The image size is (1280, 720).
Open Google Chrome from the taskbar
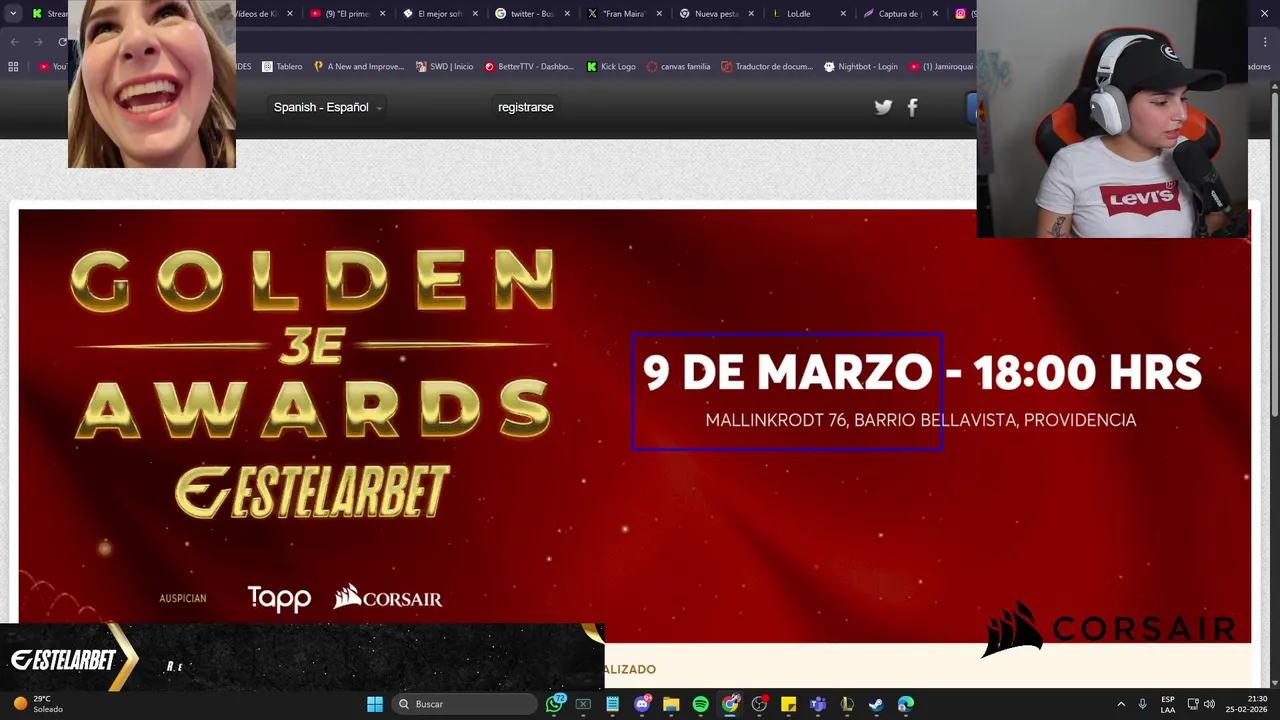[x=730, y=704]
